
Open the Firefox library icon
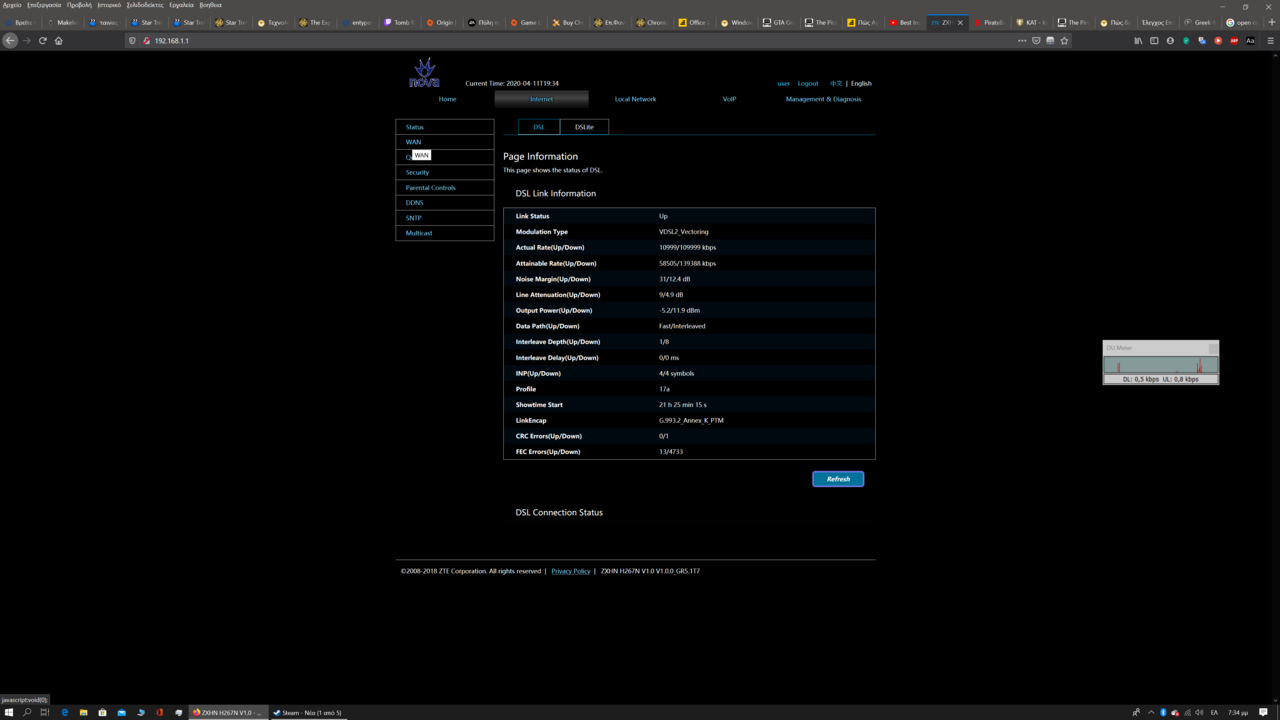coord(1138,41)
